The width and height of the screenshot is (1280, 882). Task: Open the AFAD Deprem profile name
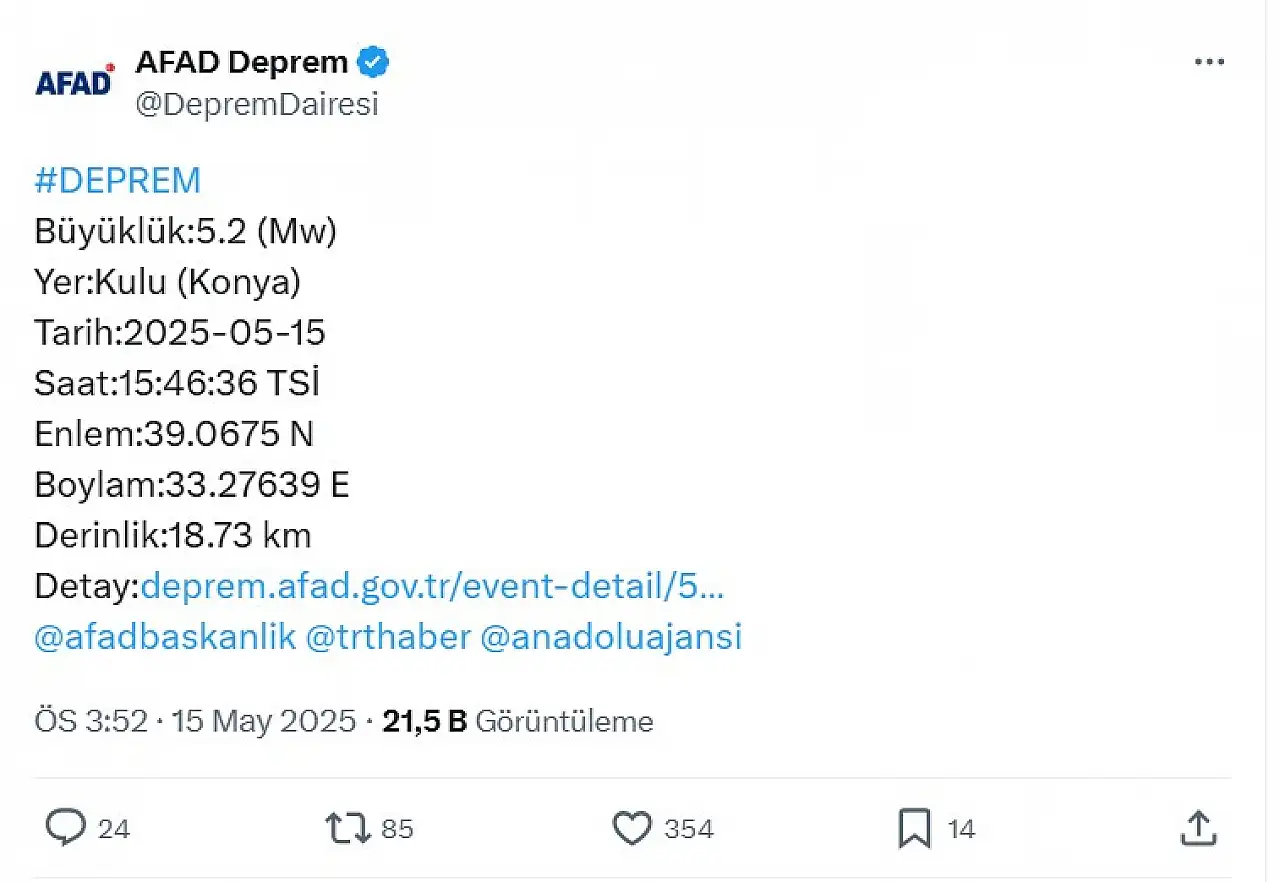point(241,63)
